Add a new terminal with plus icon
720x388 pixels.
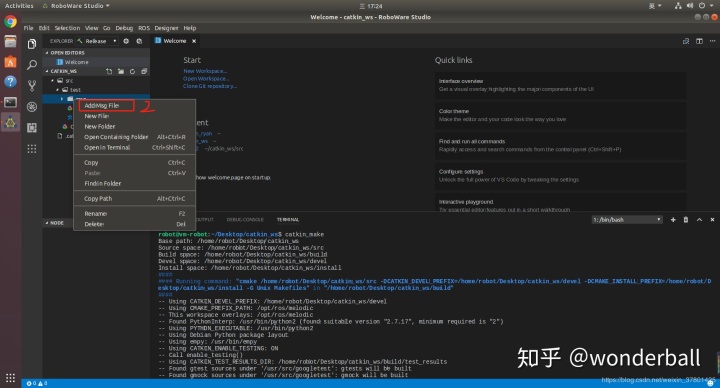(x=673, y=219)
